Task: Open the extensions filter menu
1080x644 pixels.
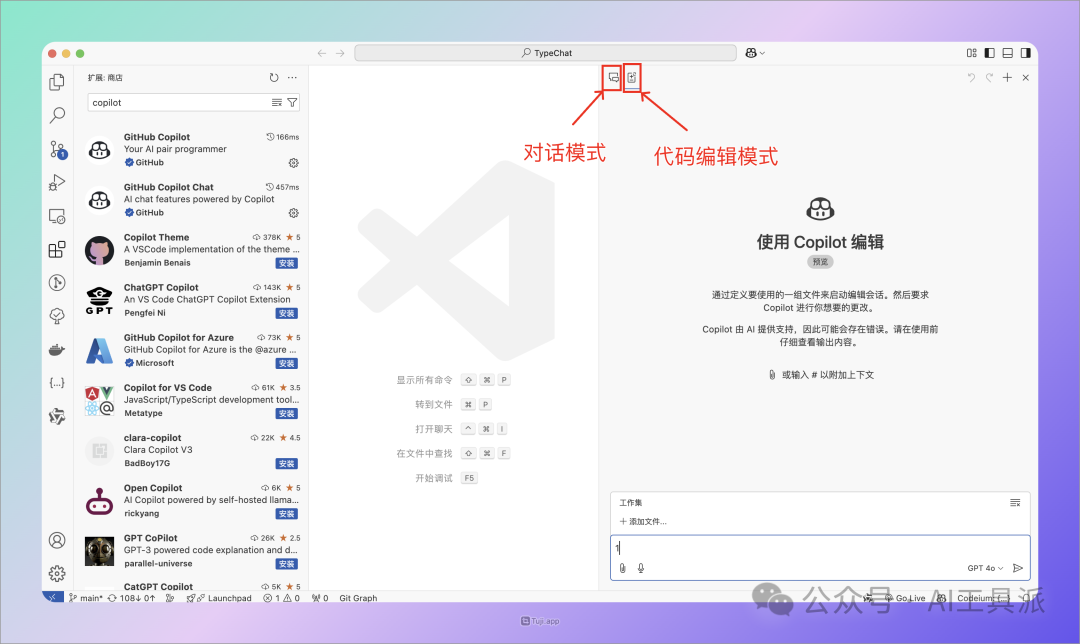Action: [292, 103]
